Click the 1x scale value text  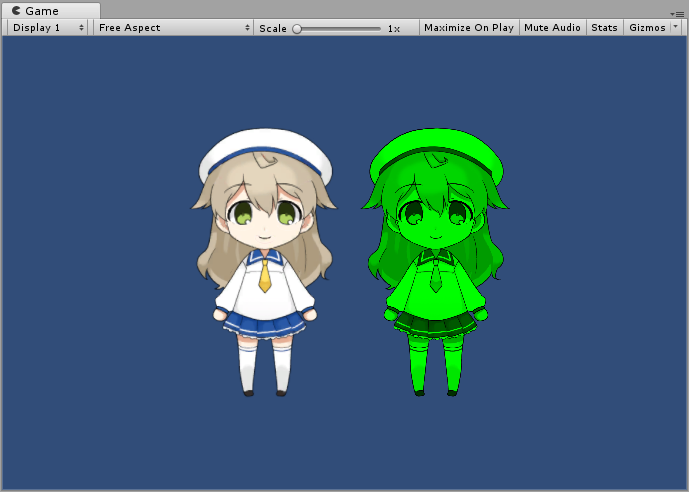394,29
